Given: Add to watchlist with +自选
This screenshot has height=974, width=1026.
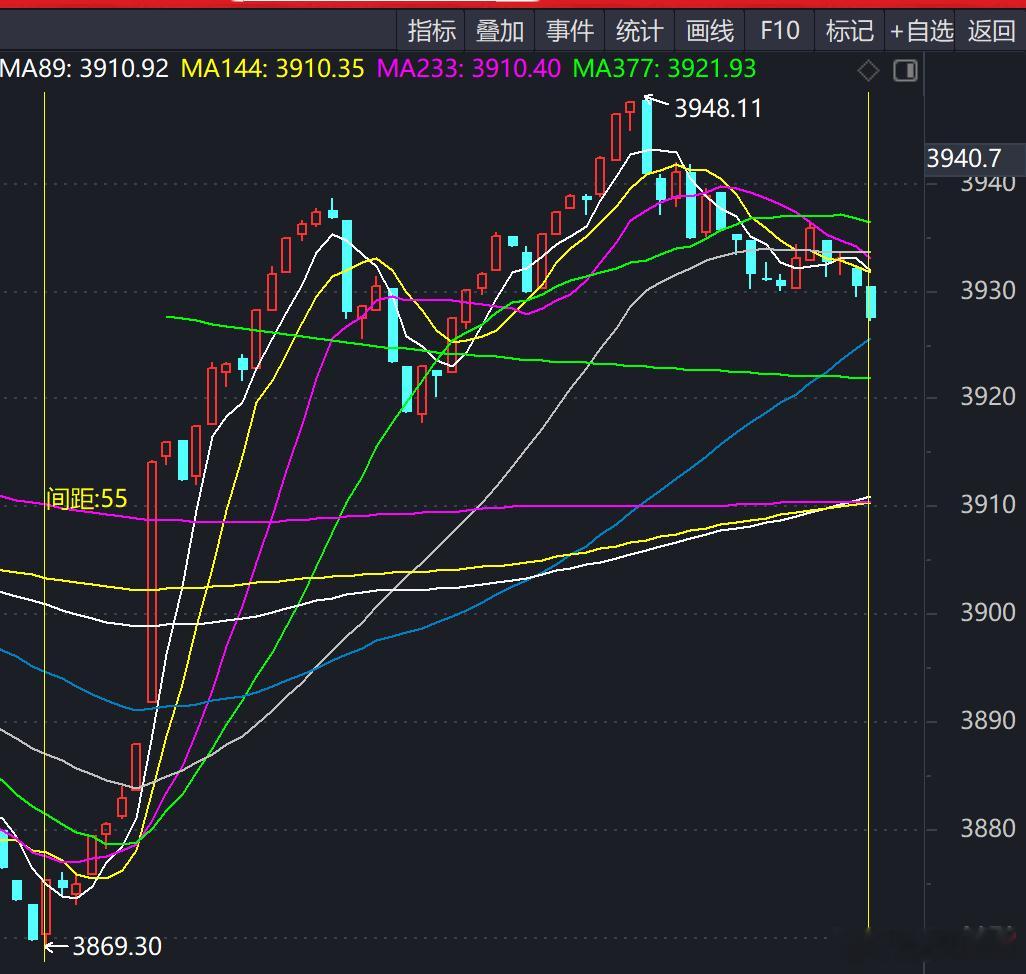Looking at the screenshot, I should click(x=921, y=31).
